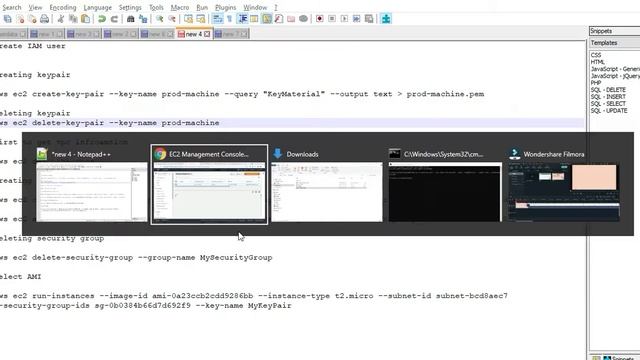Click the Close All documents toolbar icon
Image resolution: width=640 pixels, height=360 pixels.
click(x=32, y=19)
